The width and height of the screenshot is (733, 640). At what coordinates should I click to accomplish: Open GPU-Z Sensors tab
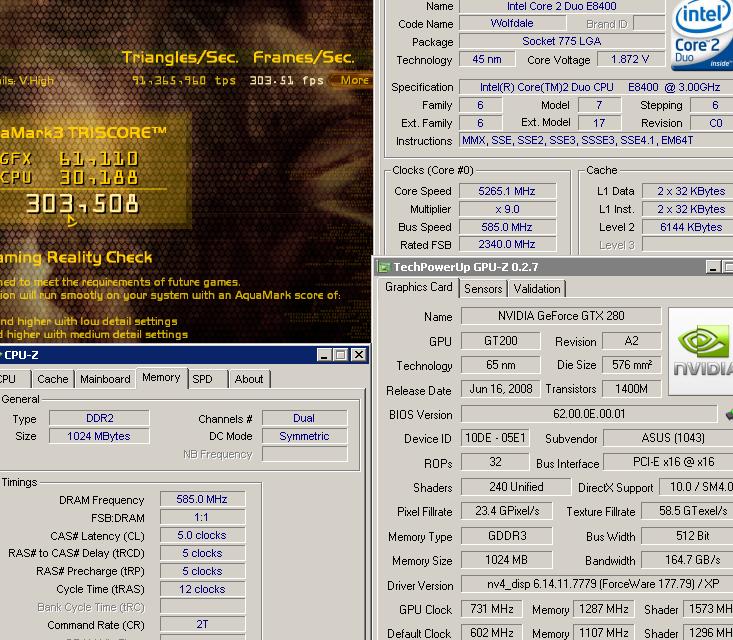[x=483, y=289]
